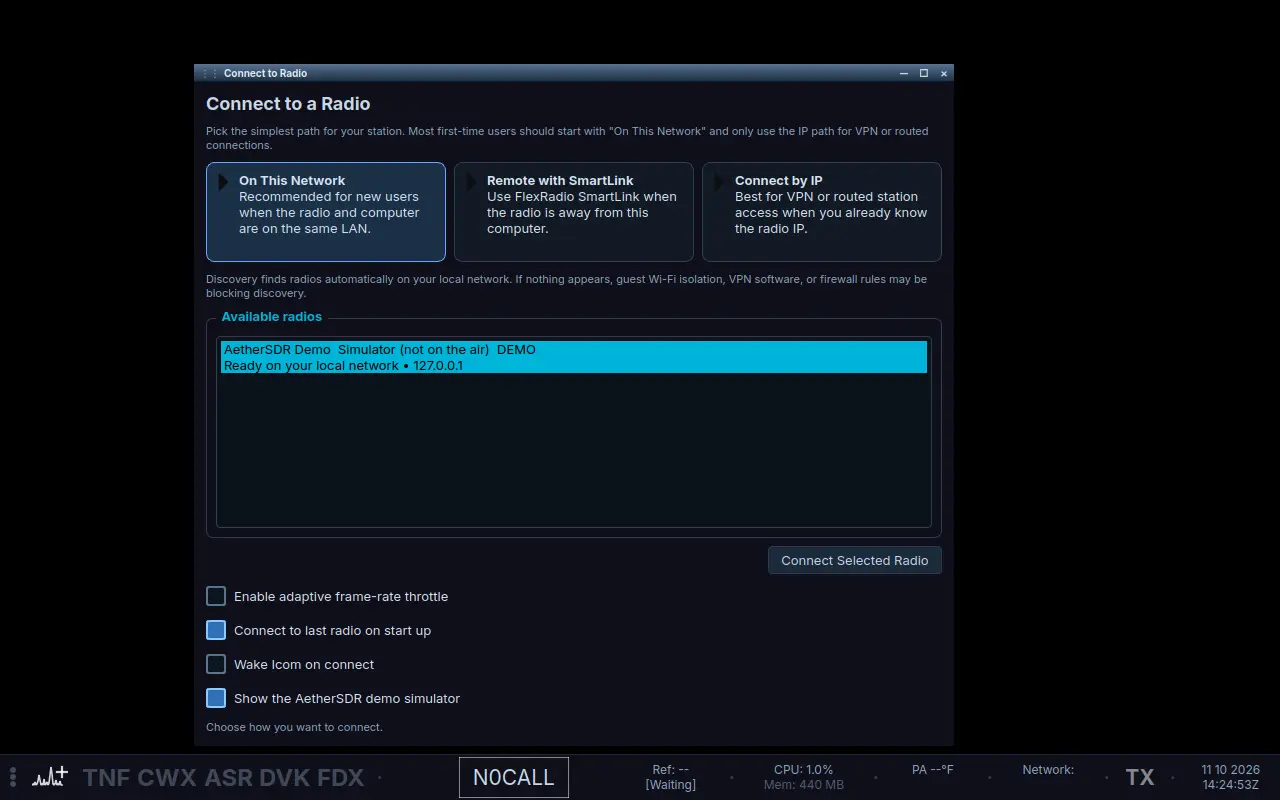The width and height of the screenshot is (1280, 800).
Task: Select the Connect by IP option
Action: [x=822, y=212]
